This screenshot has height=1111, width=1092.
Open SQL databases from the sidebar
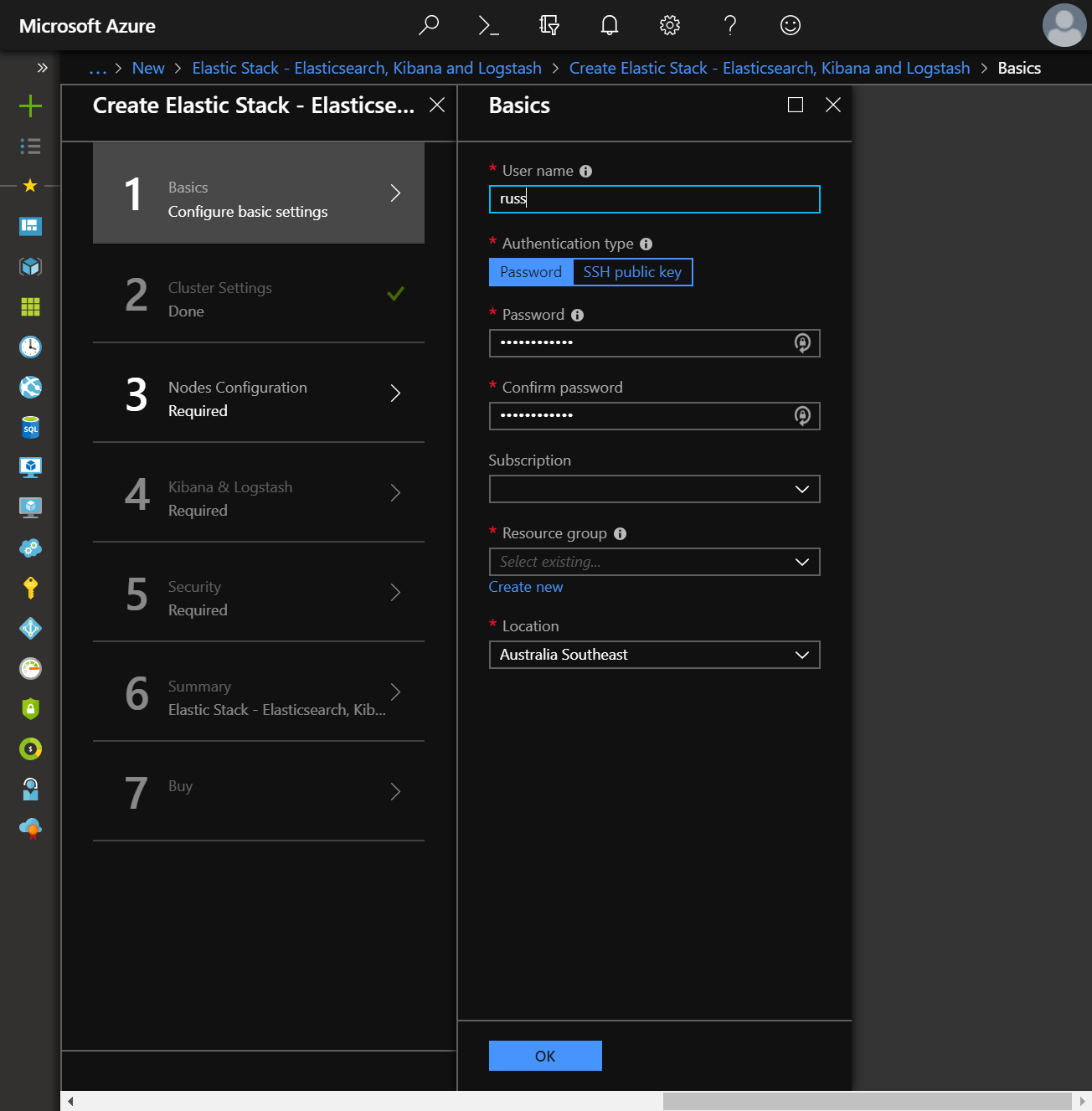pos(30,427)
